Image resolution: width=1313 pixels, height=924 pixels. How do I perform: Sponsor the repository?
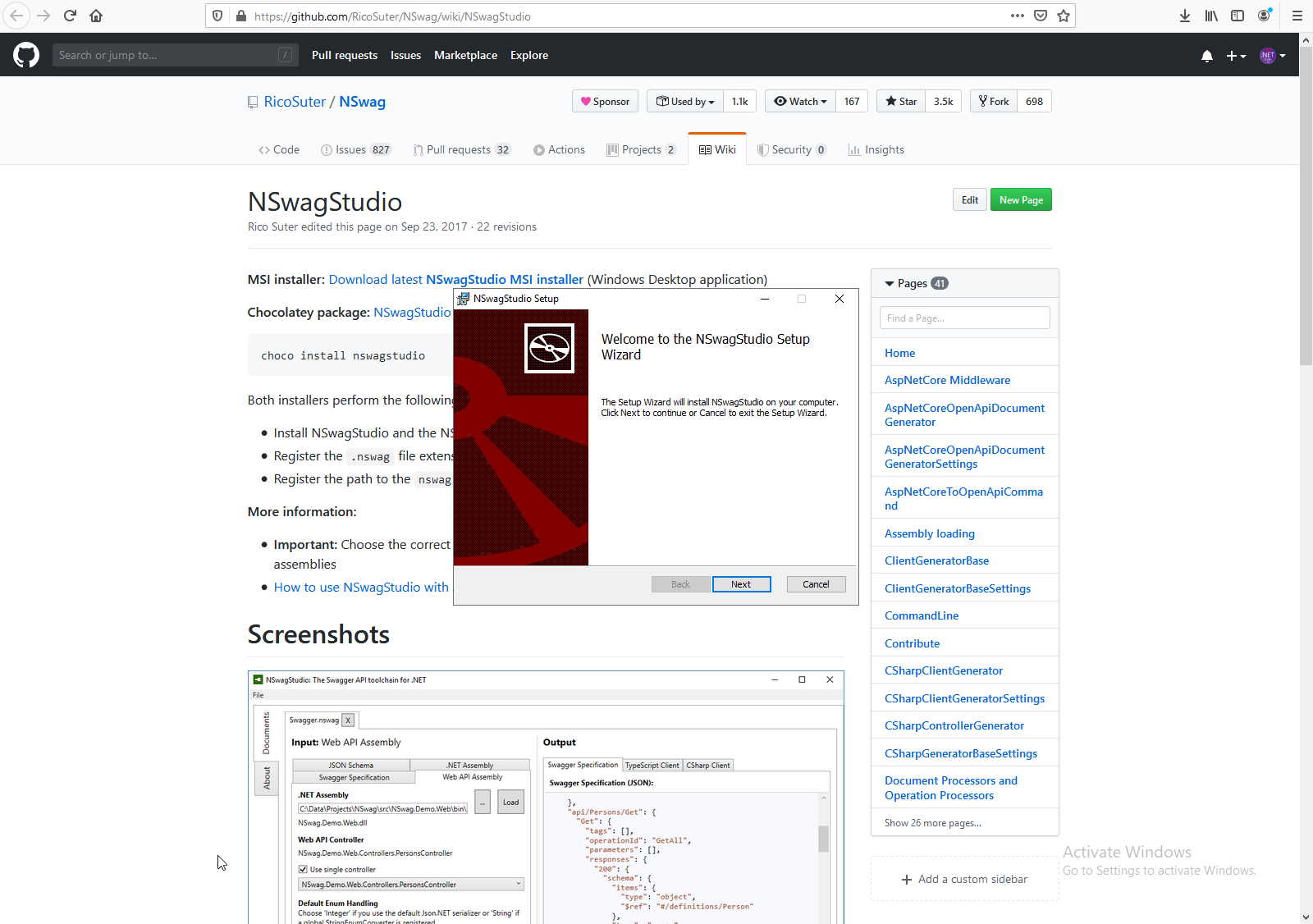click(605, 102)
